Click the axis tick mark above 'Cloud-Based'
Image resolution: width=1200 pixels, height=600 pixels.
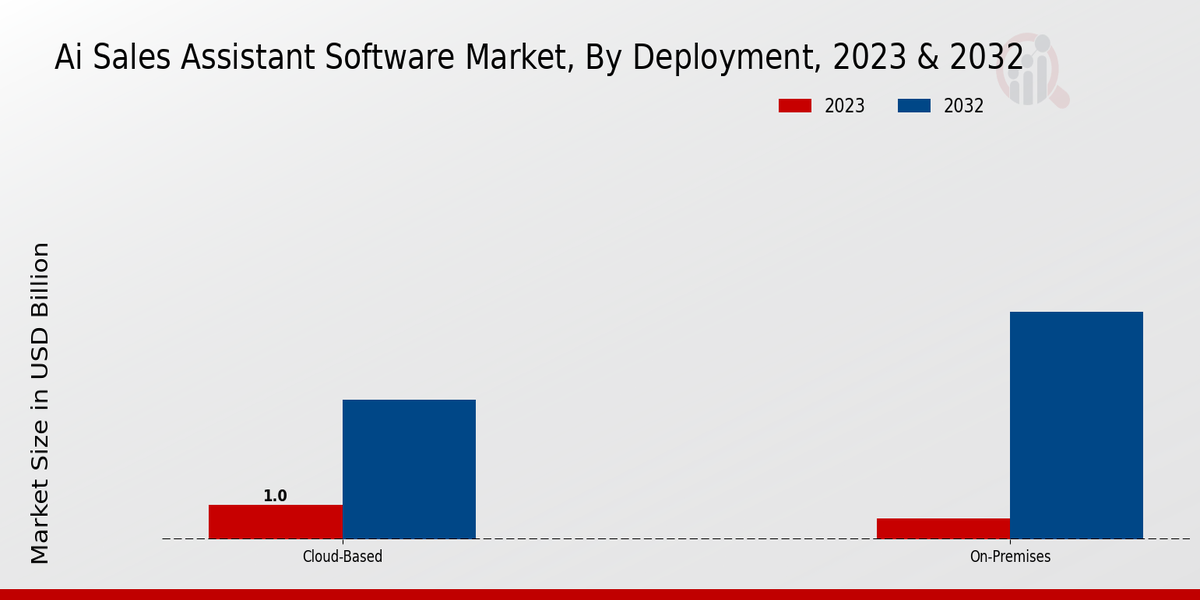[x=342, y=542]
